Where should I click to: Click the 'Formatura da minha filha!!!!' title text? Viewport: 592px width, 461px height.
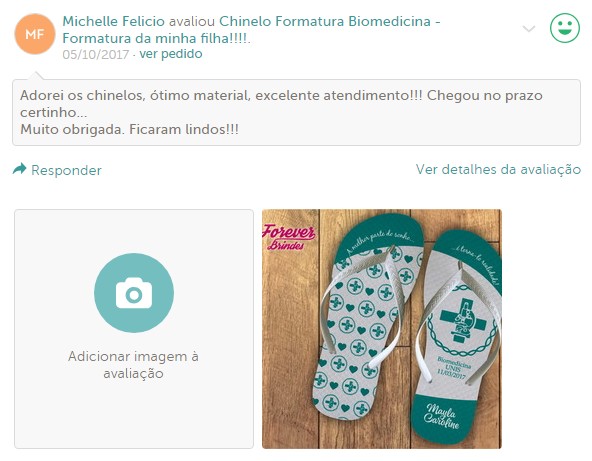[x=156, y=39]
